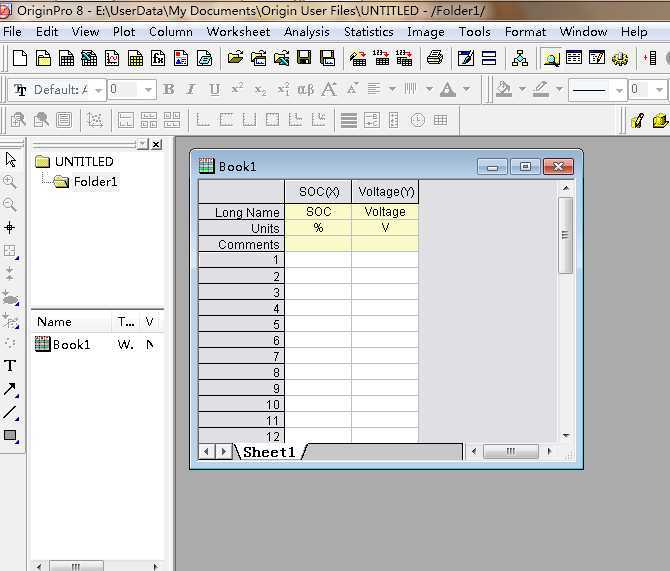Viewport: 670px width, 571px height.
Task: Click the Name column header
Action: pos(71,322)
